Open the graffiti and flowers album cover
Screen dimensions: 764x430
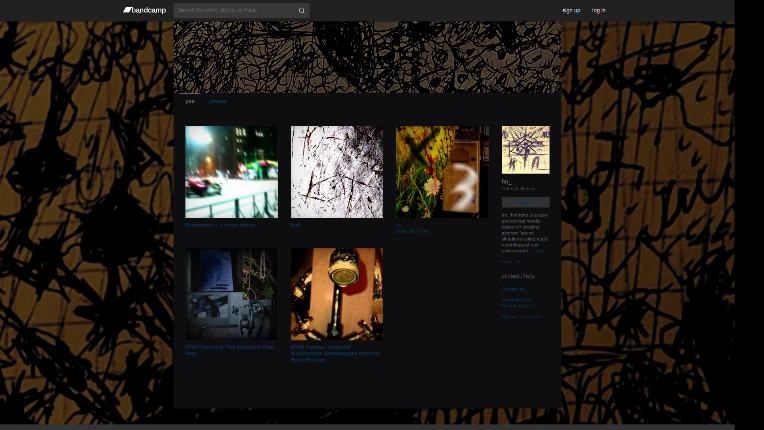click(x=442, y=172)
